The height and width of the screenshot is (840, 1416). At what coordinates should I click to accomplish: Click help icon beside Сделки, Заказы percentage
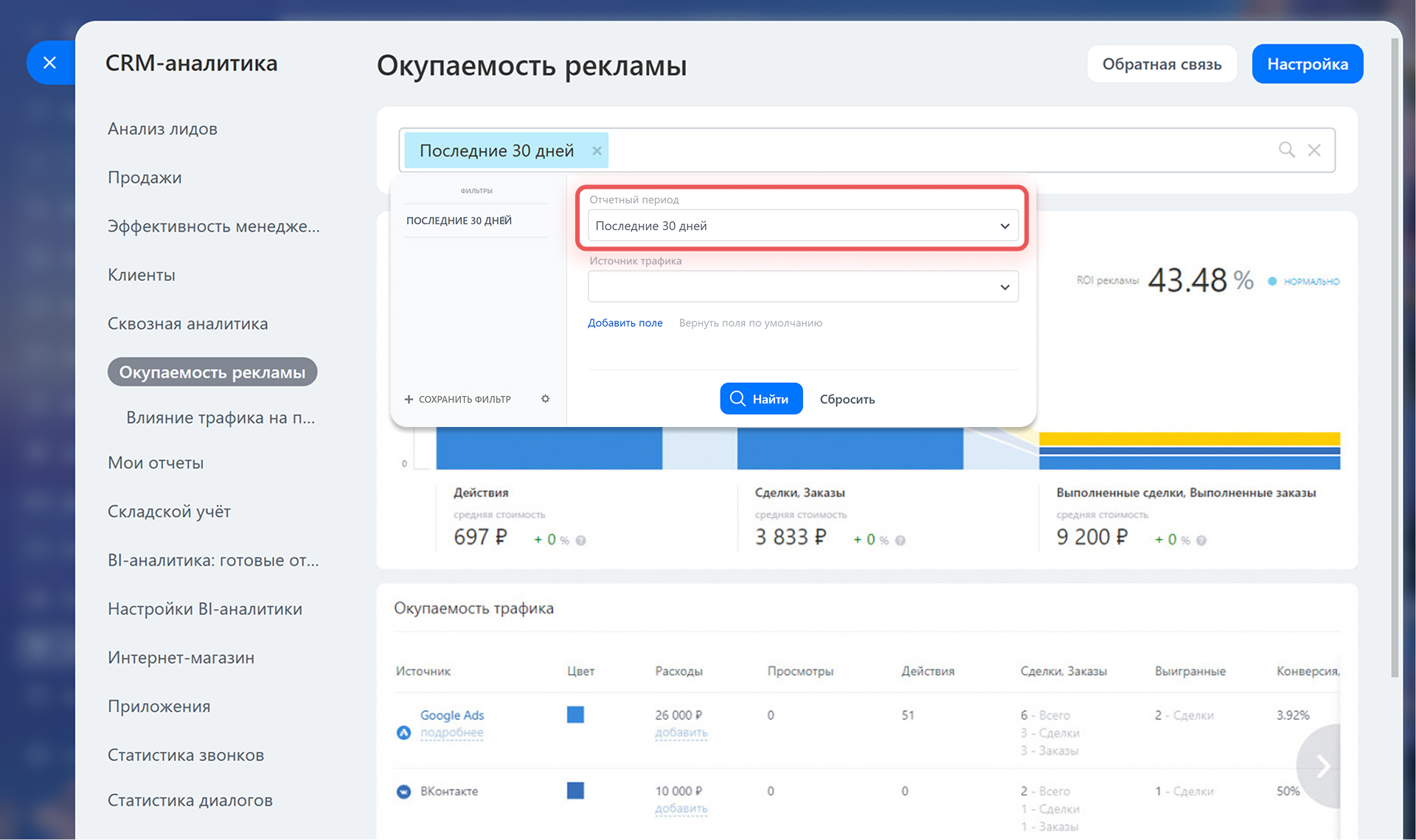tap(900, 541)
